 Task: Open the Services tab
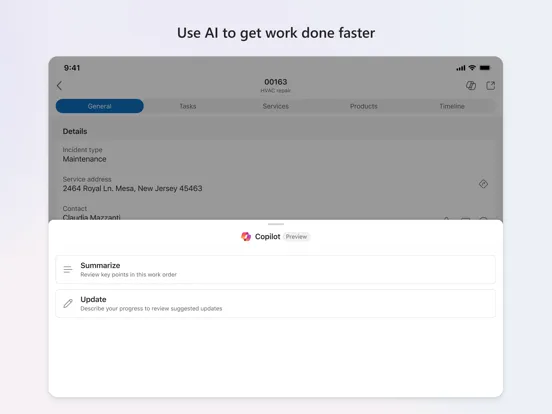(276, 106)
